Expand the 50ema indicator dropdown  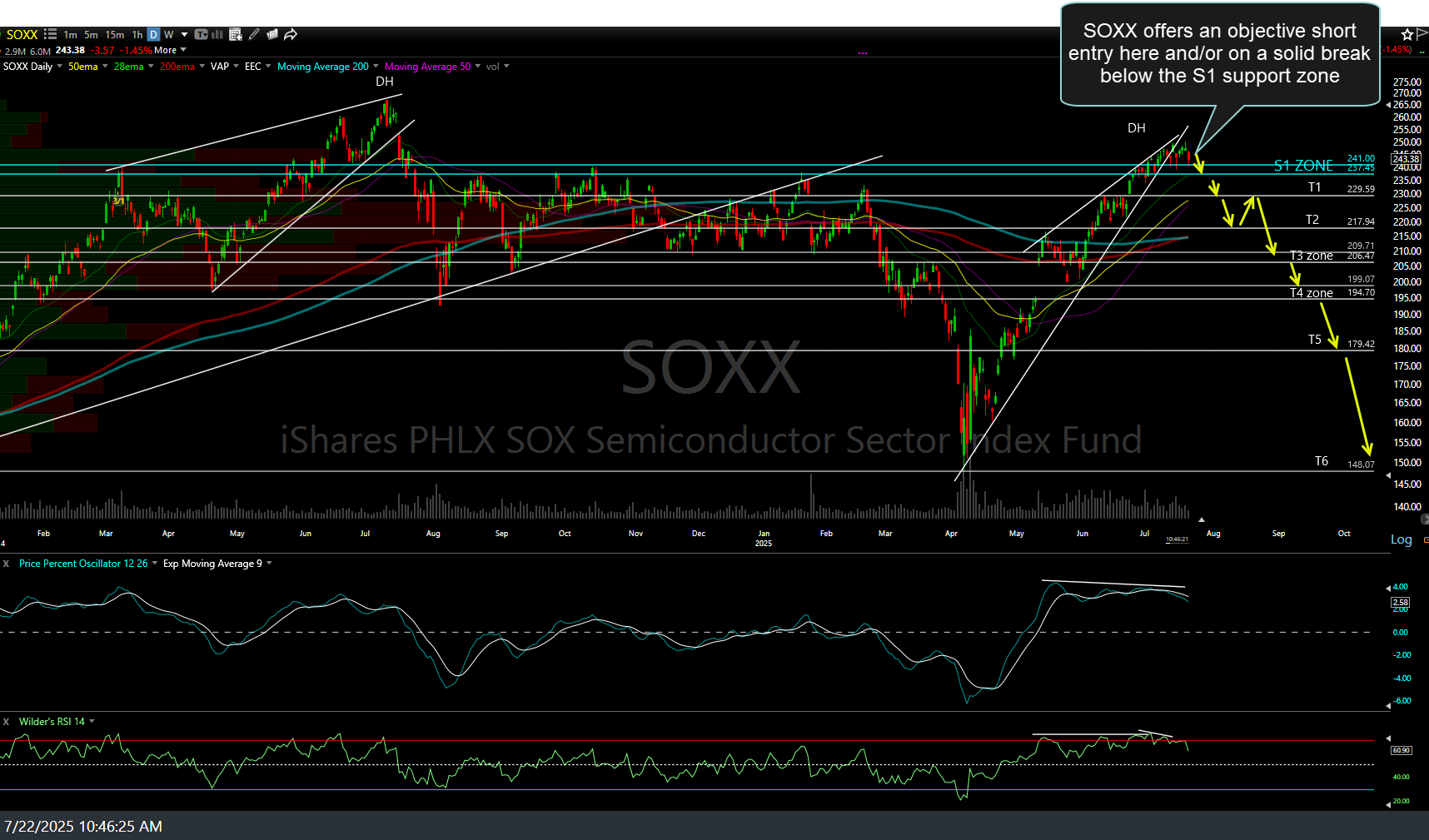pyautogui.click(x=105, y=67)
